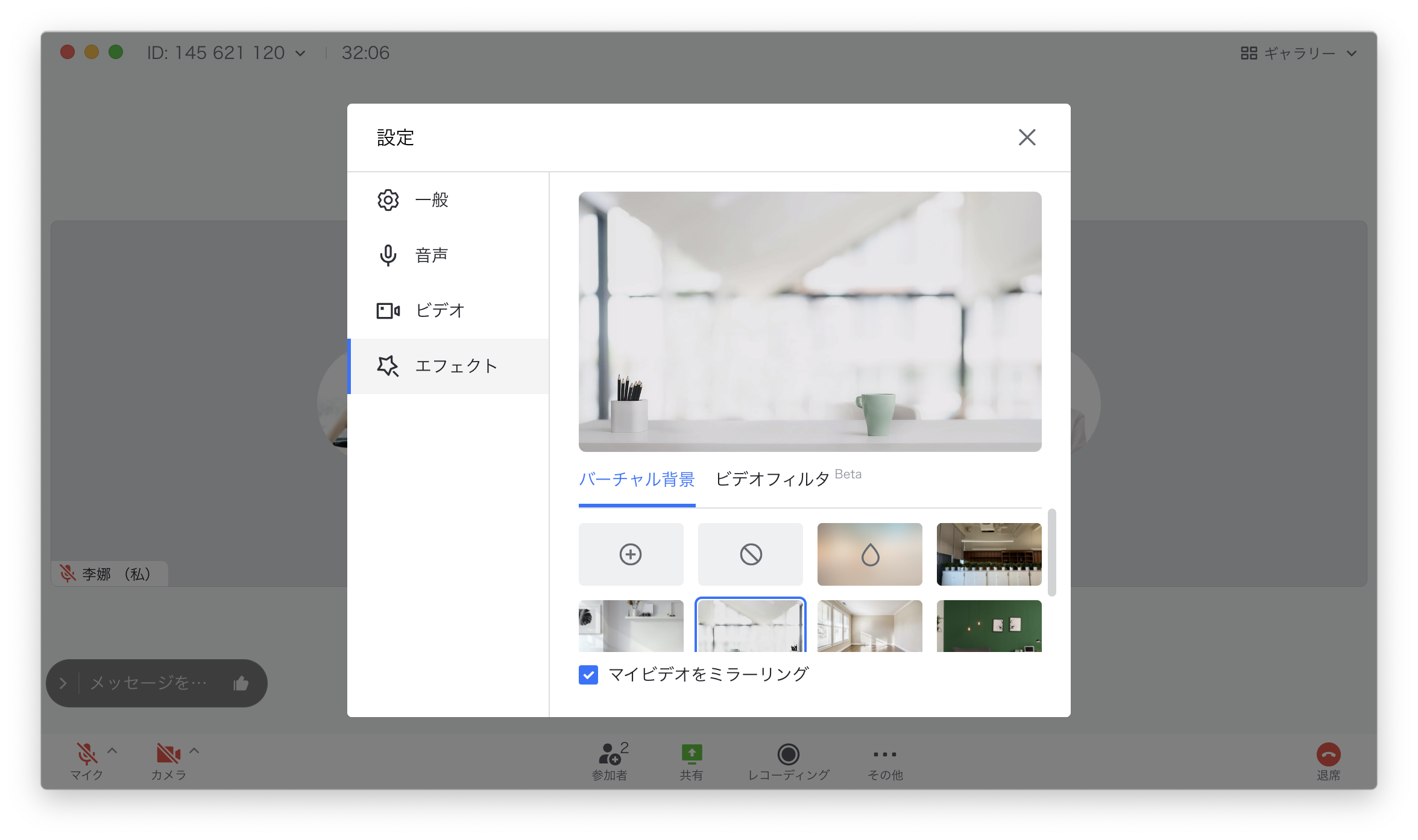The height and width of the screenshot is (840, 1418).
Task: Expand the カメラ options caret
Action: click(x=194, y=751)
